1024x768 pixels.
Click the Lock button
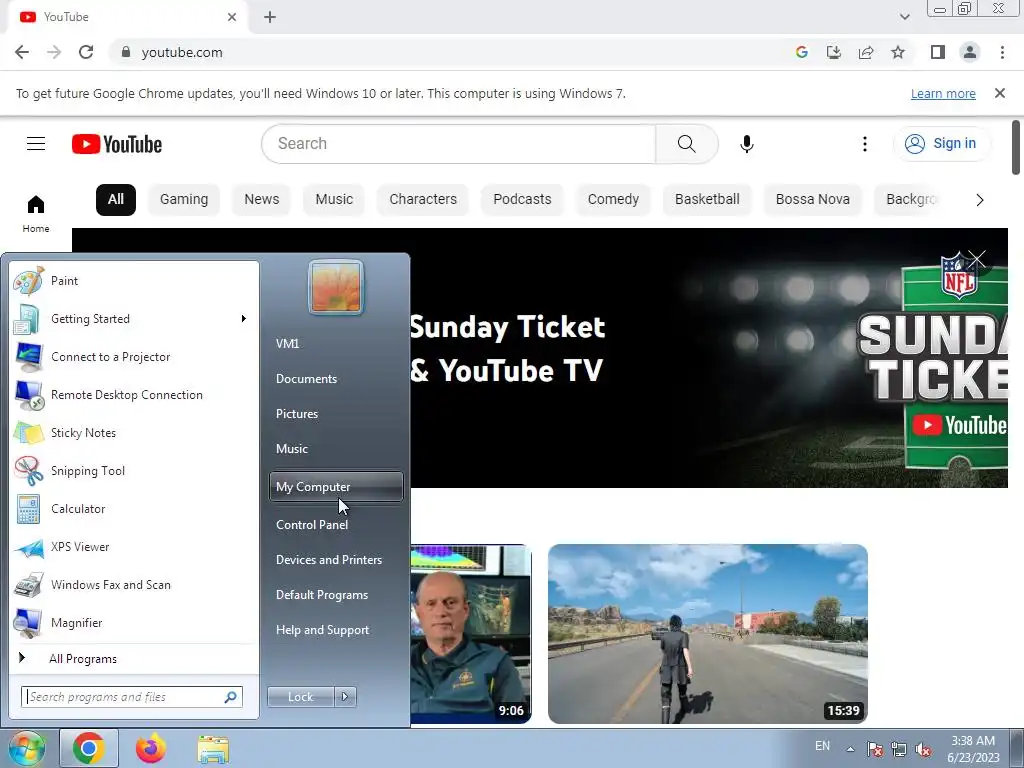pyautogui.click(x=300, y=697)
